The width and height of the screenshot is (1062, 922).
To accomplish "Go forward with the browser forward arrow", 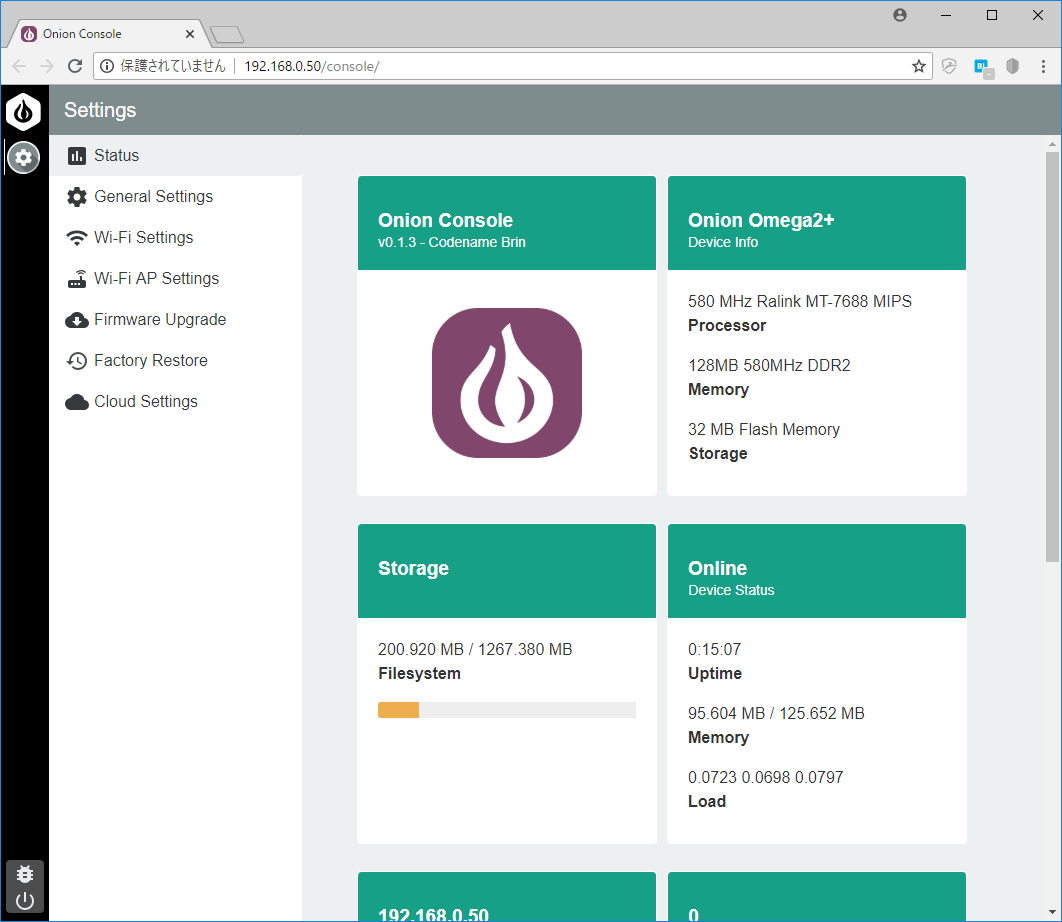I will (47, 66).
